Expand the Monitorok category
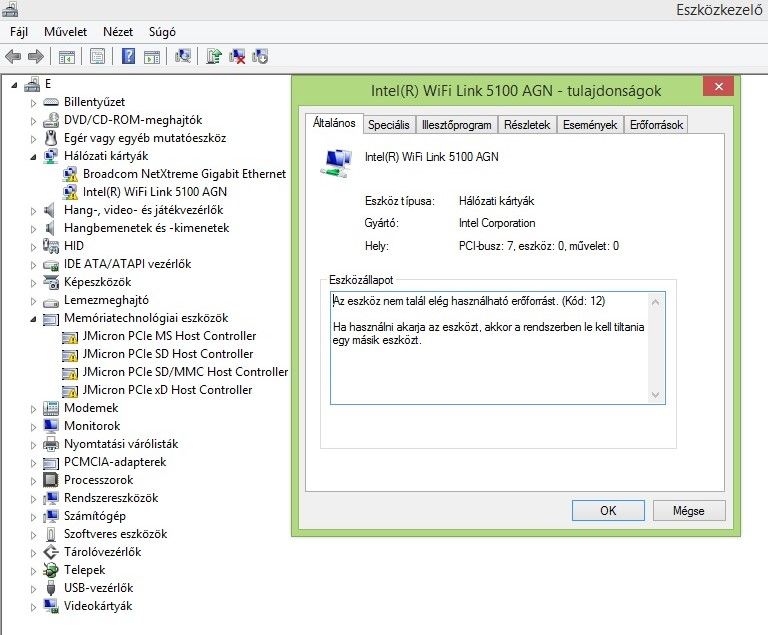The width and height of the screenshot is (768, 635). pyautogui.click(x=33, y=427)
